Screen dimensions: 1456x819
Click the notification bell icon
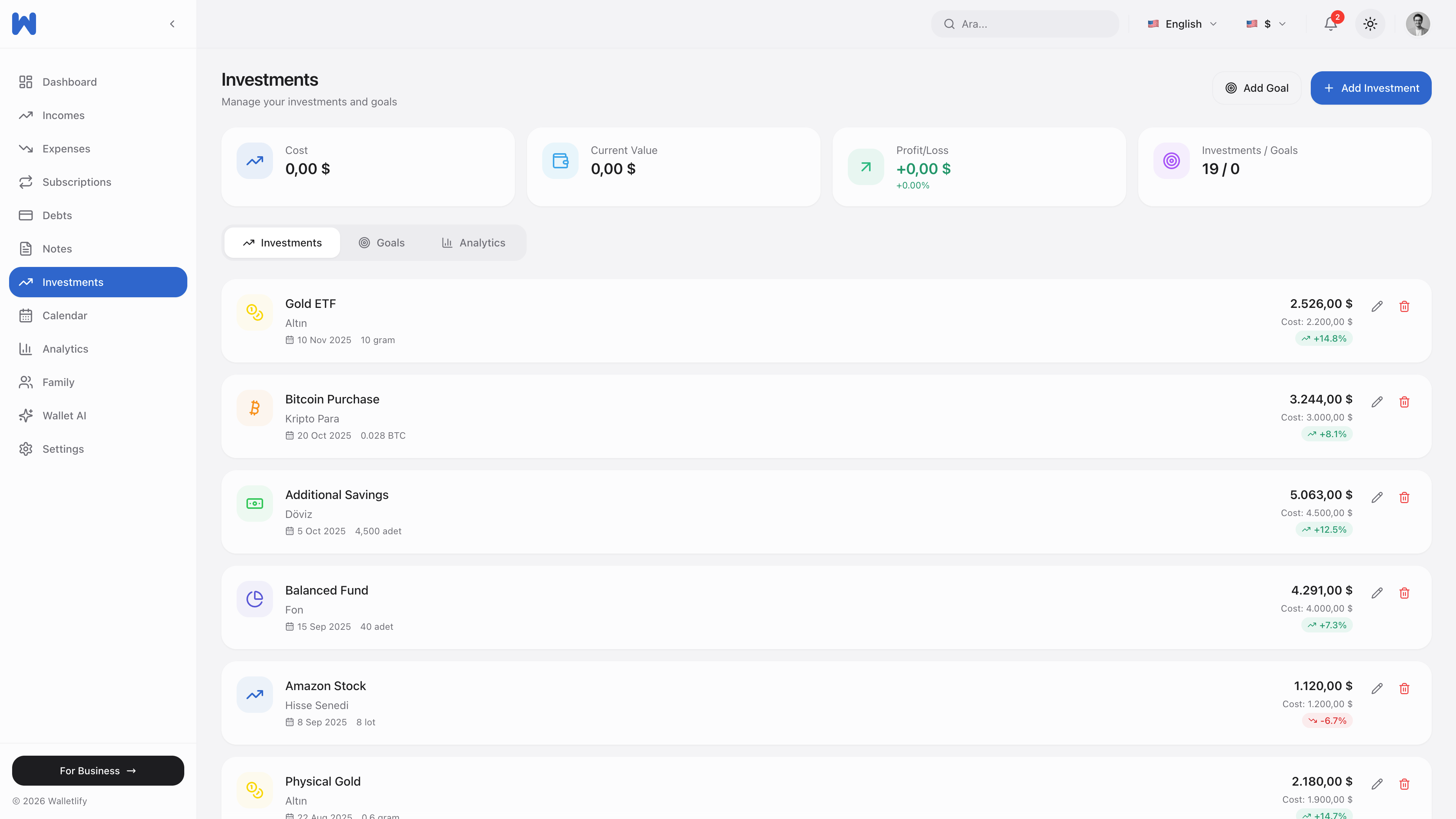1330,24
